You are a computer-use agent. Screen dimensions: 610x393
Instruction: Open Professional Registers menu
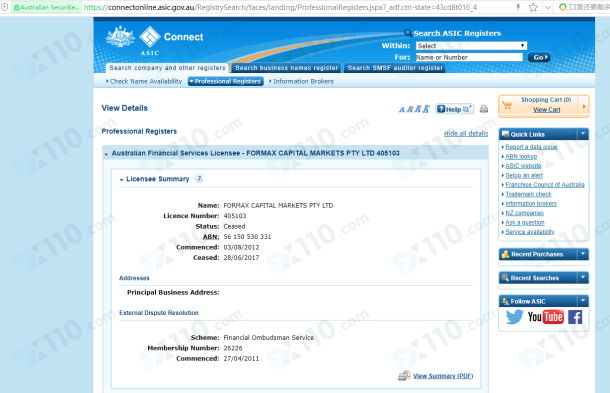(x=226, y=81)
